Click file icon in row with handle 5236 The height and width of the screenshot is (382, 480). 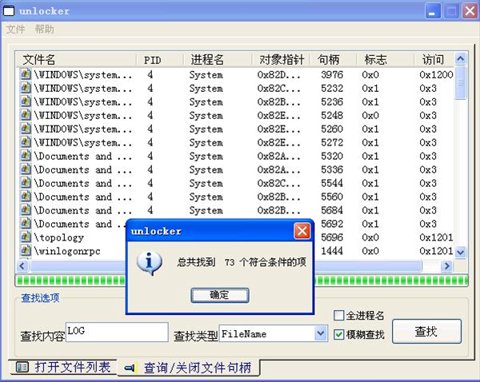(x=25, y=101)
